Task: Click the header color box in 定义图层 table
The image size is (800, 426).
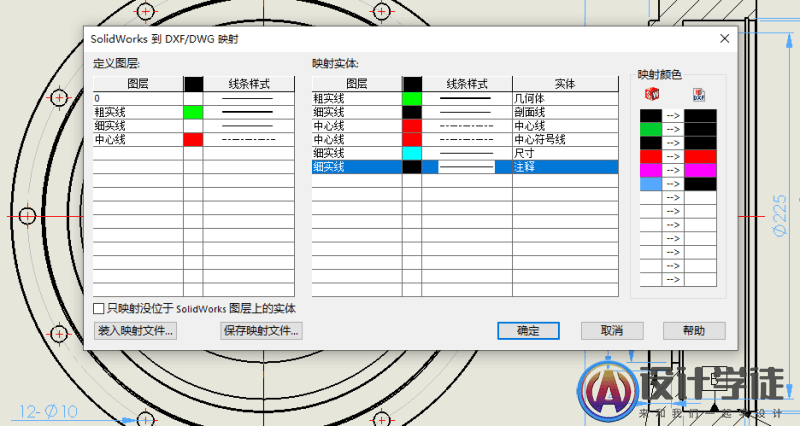Action: coord(193,84)
